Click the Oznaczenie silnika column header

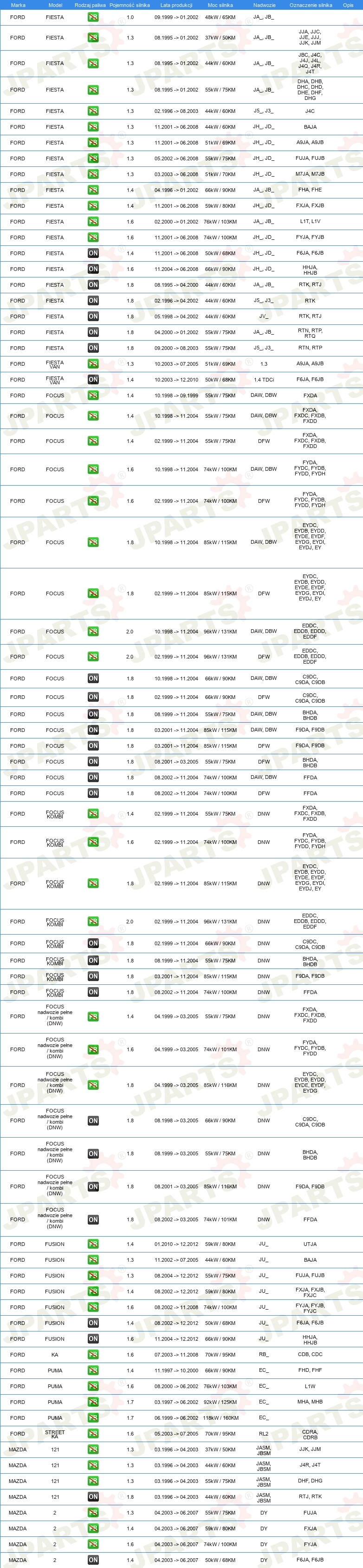click(311, 5)
